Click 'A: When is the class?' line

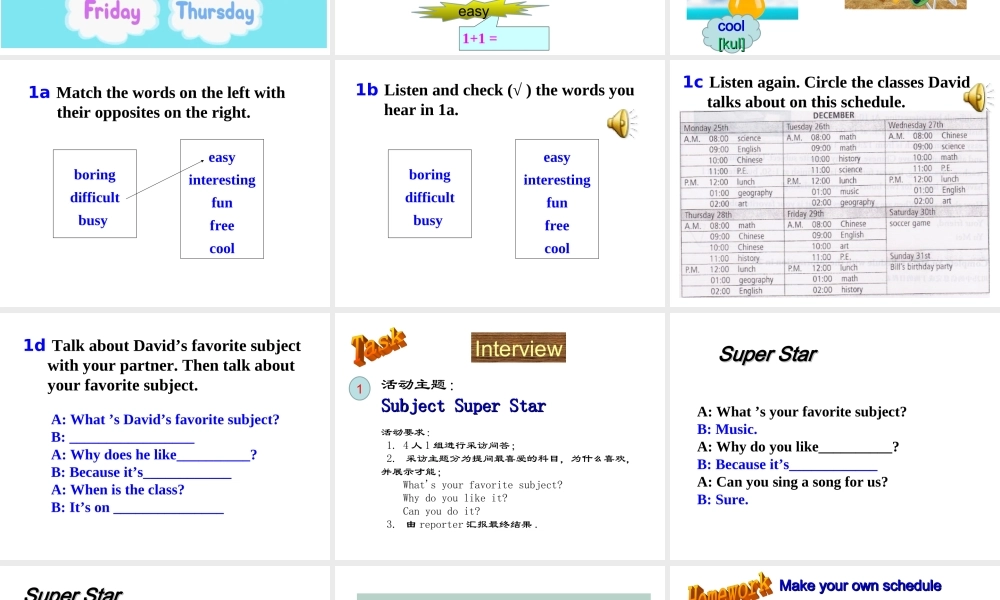pos(118,490)
